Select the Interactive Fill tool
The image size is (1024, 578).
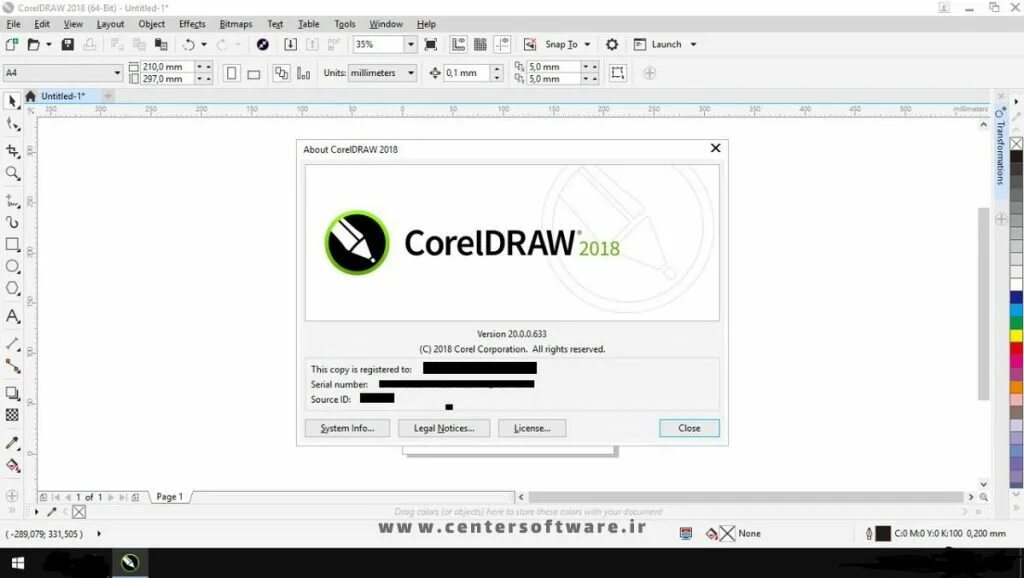pos(12,466)
